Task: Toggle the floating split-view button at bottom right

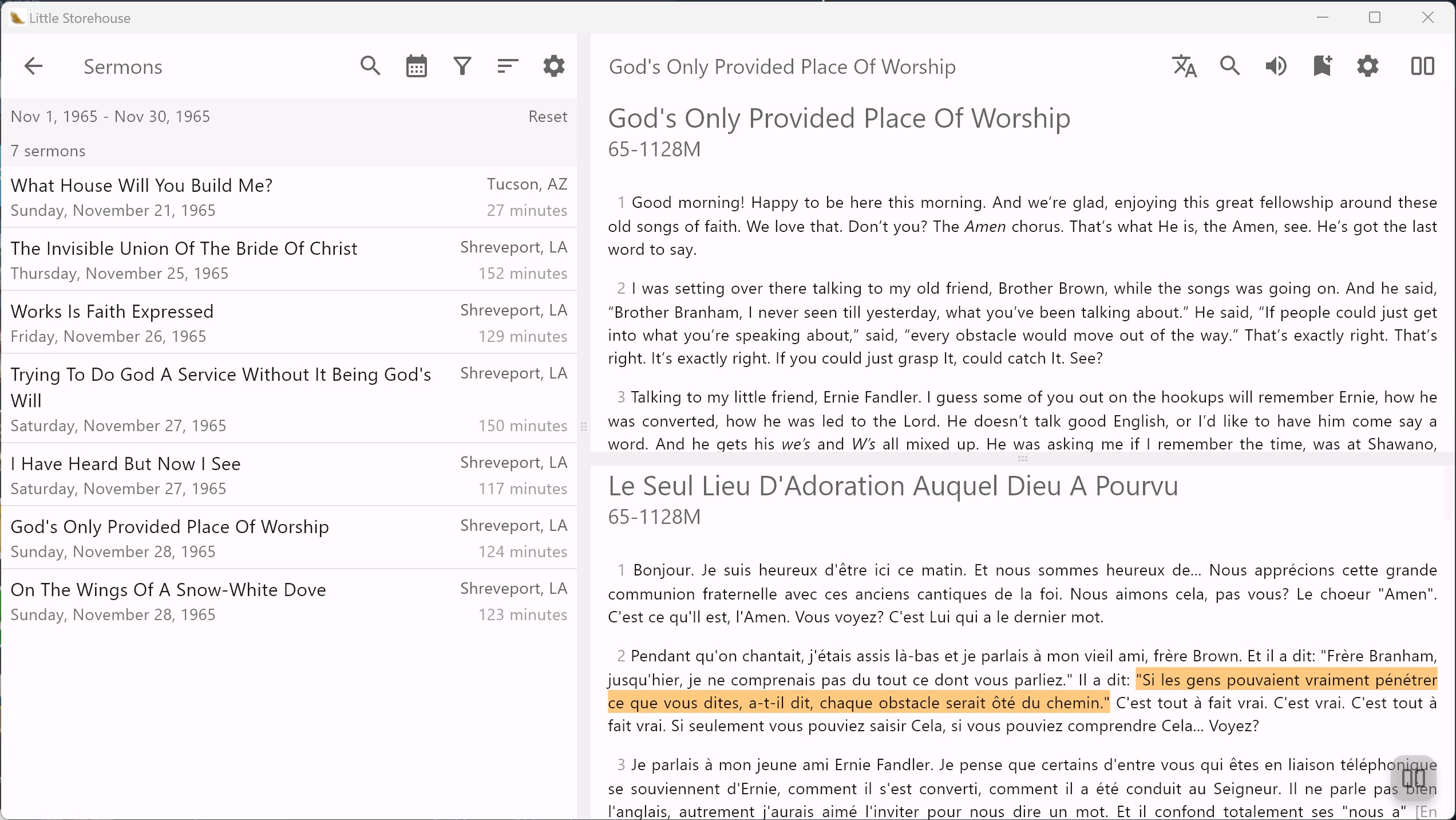Action: click(1413, 778)
